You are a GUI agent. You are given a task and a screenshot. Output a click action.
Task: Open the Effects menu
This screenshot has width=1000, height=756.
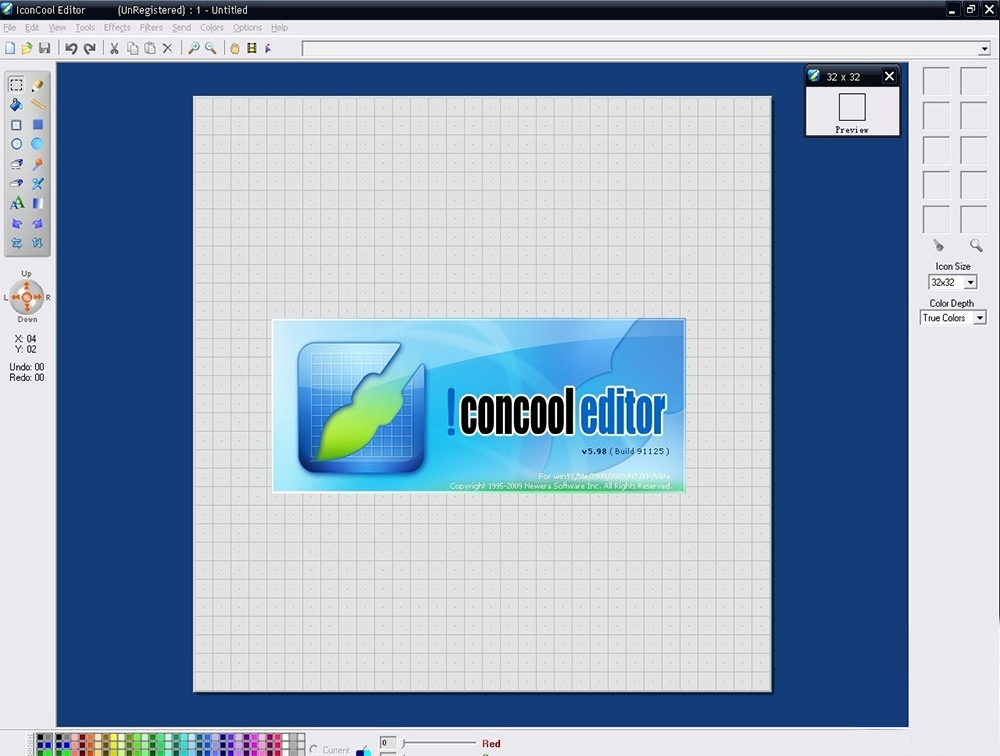click(117, 27)
